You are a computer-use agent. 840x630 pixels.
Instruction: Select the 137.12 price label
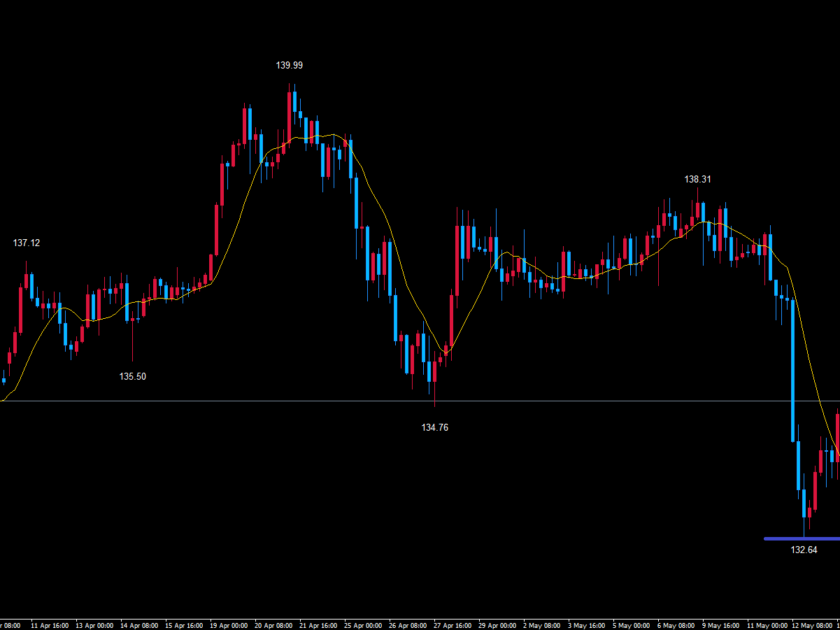click(26, 243)
